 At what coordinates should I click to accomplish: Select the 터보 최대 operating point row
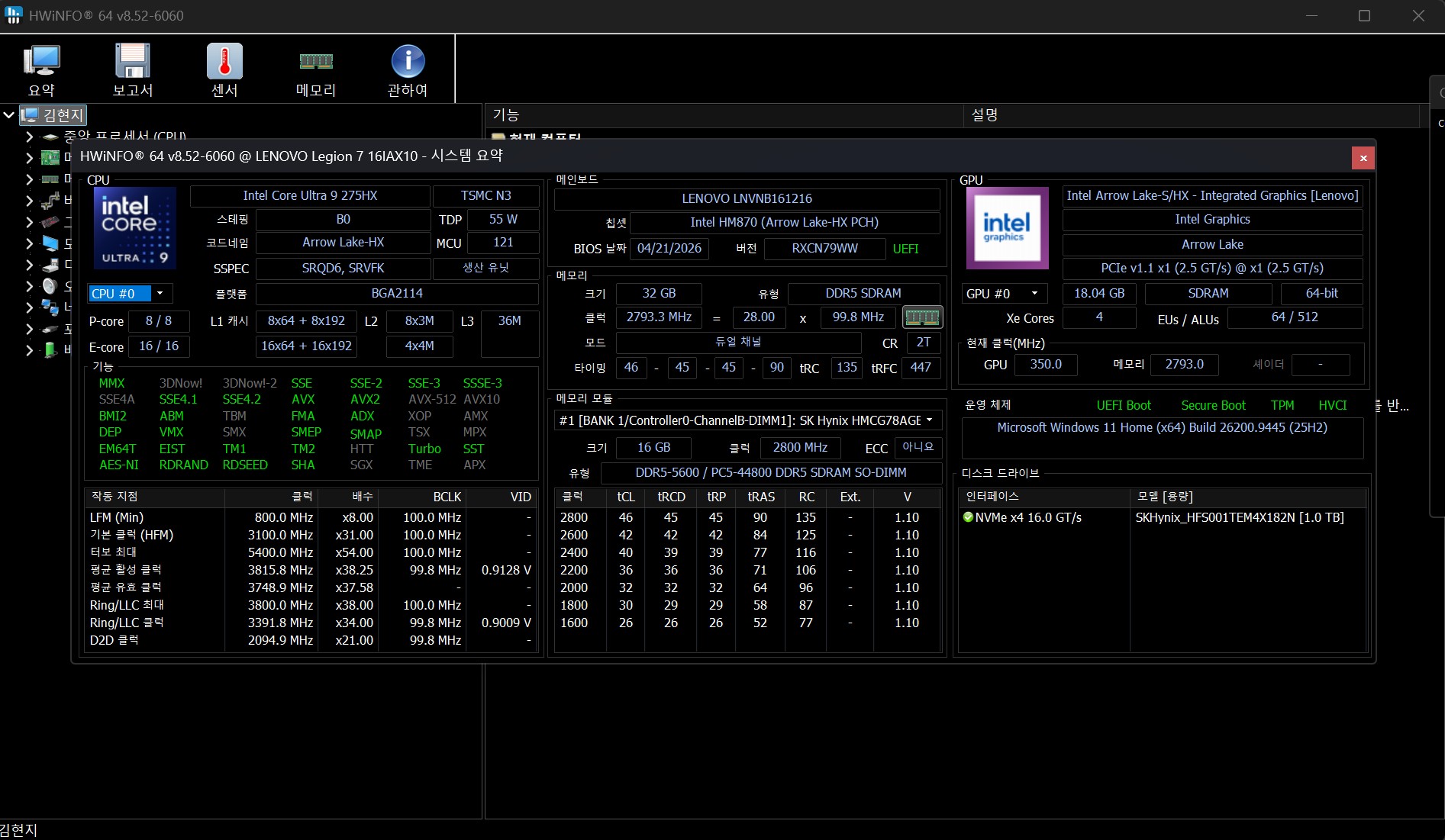(311, 552)
